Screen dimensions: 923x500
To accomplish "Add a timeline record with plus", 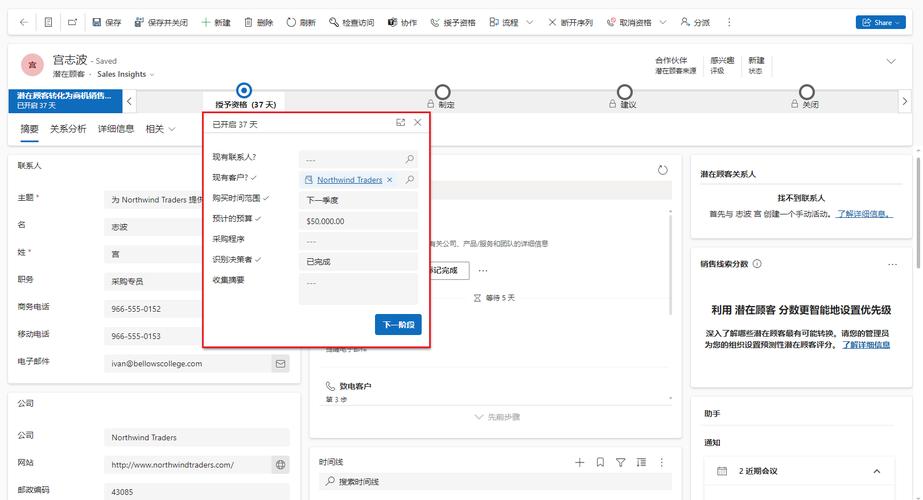I will (x=580, y=462).
